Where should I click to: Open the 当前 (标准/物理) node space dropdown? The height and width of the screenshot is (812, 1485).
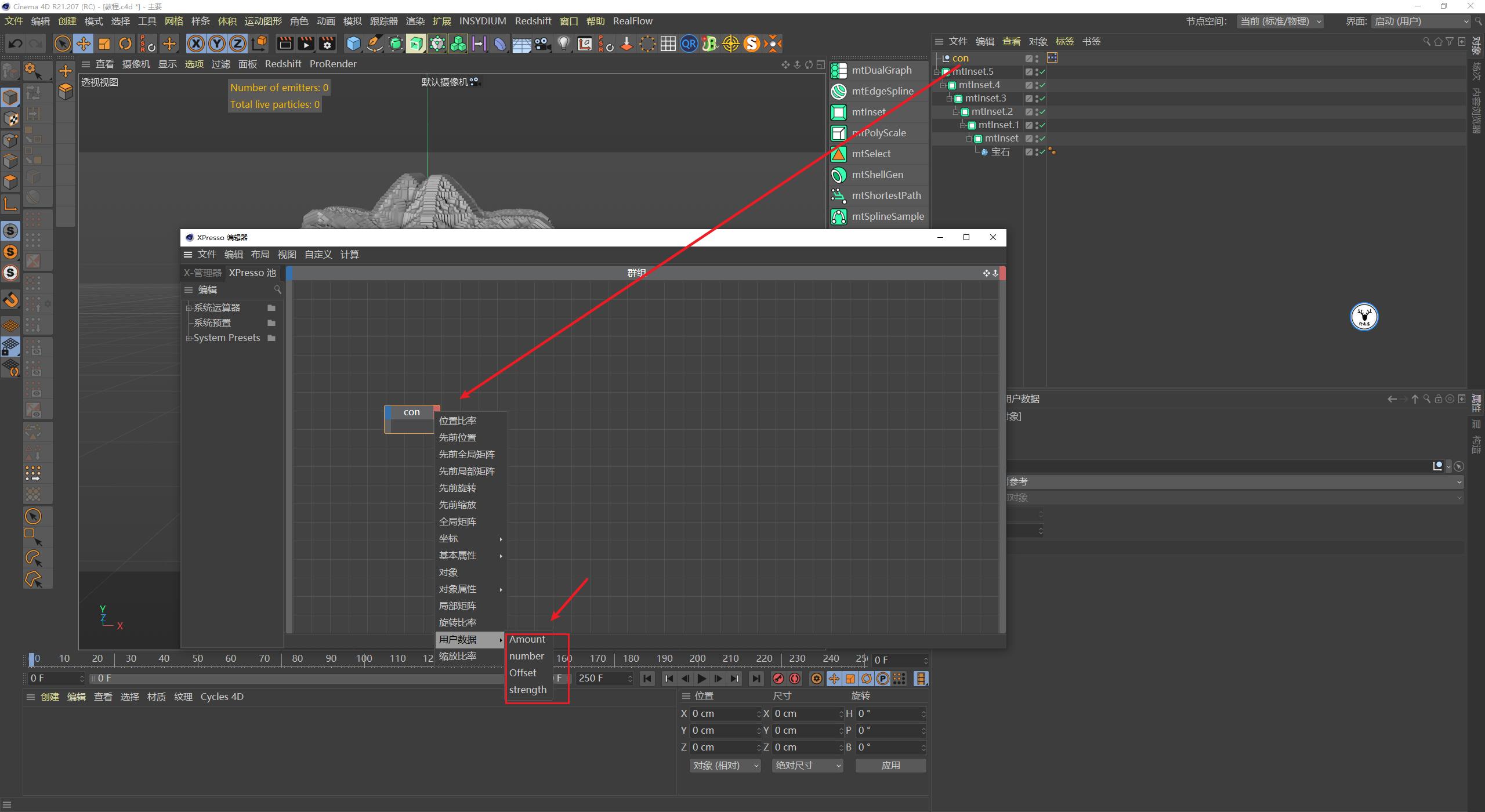pyautogui.click(x=1280, y=21)
